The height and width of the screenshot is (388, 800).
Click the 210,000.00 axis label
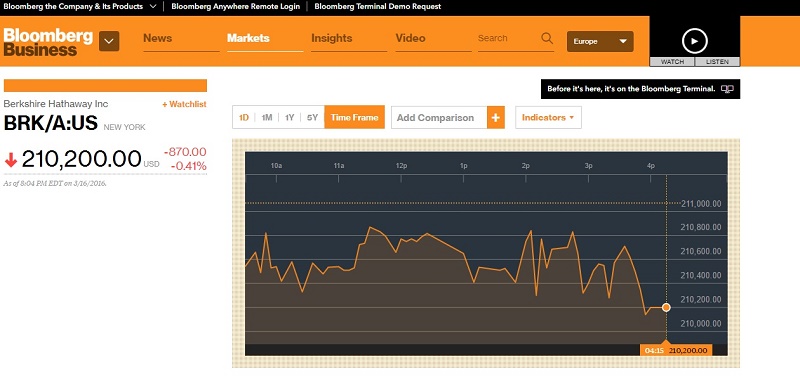coord(701,323)
